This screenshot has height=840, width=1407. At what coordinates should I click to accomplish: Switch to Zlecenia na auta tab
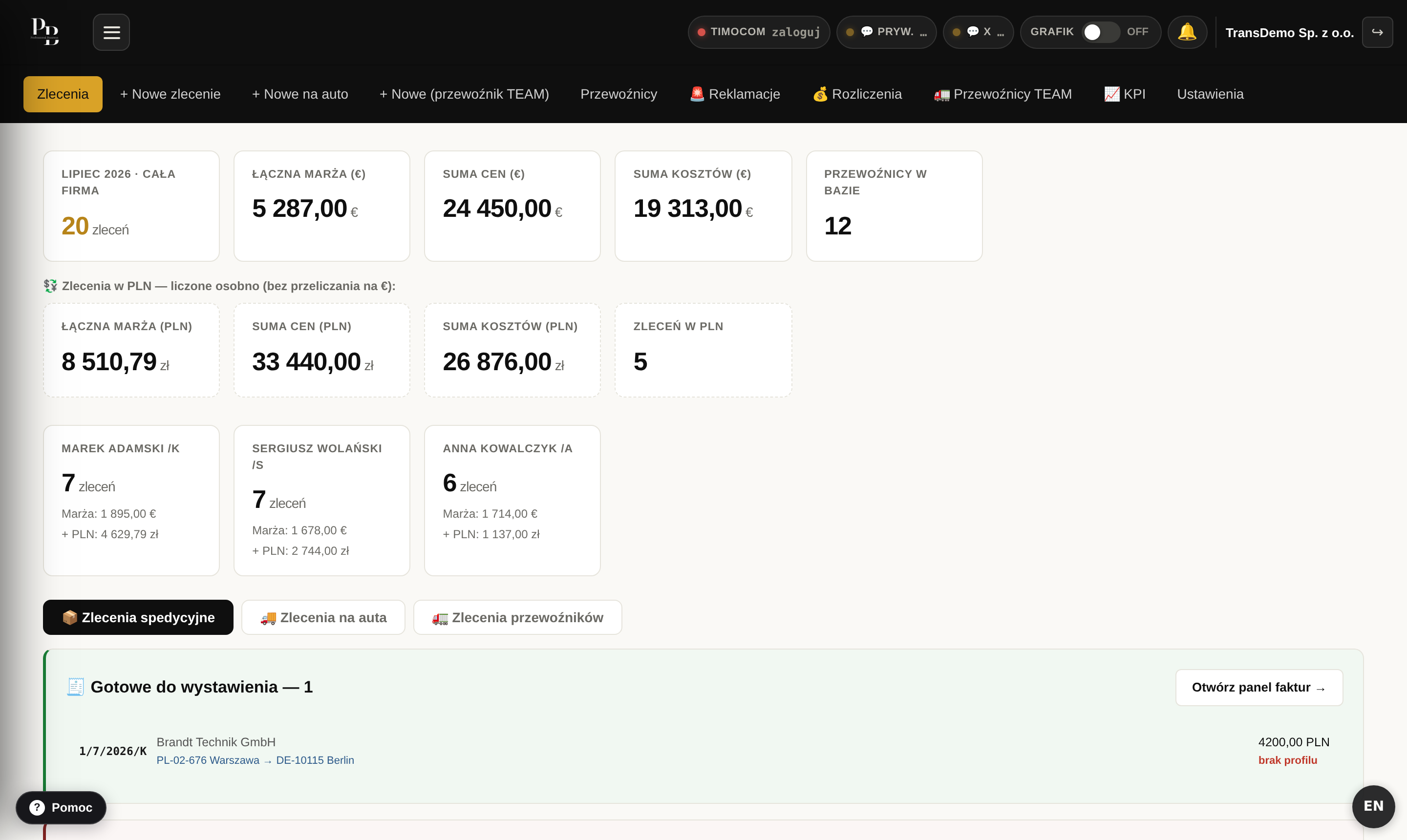323,617
